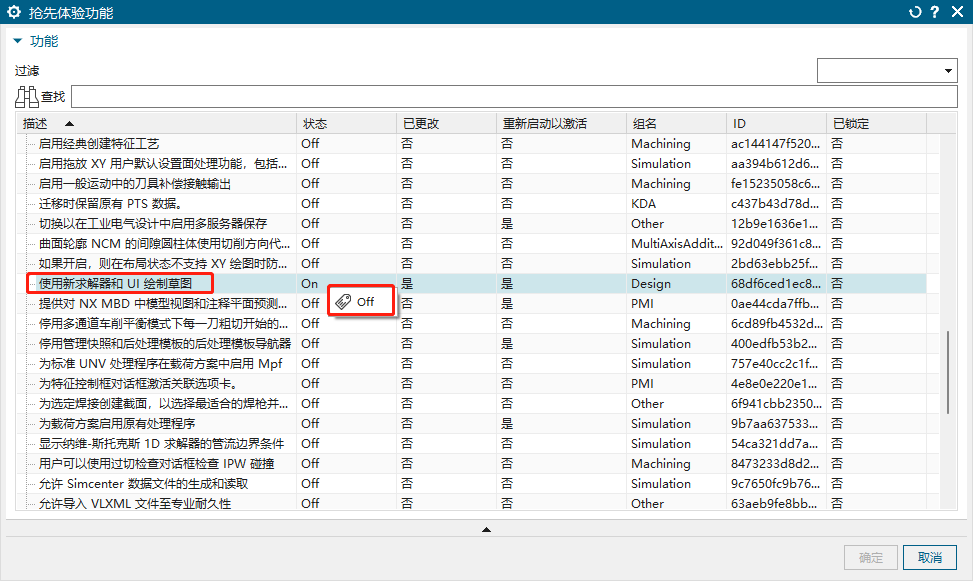Close the 抢先体验功能 dialog
Screen dimensions: 973x581
957,12
